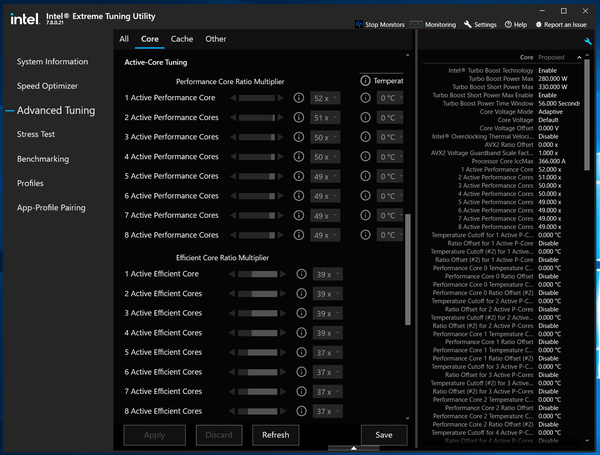Open System Information in sidebar
Image resolution: width=600 pixels, height=455 pixels.
tap(52, 62)
